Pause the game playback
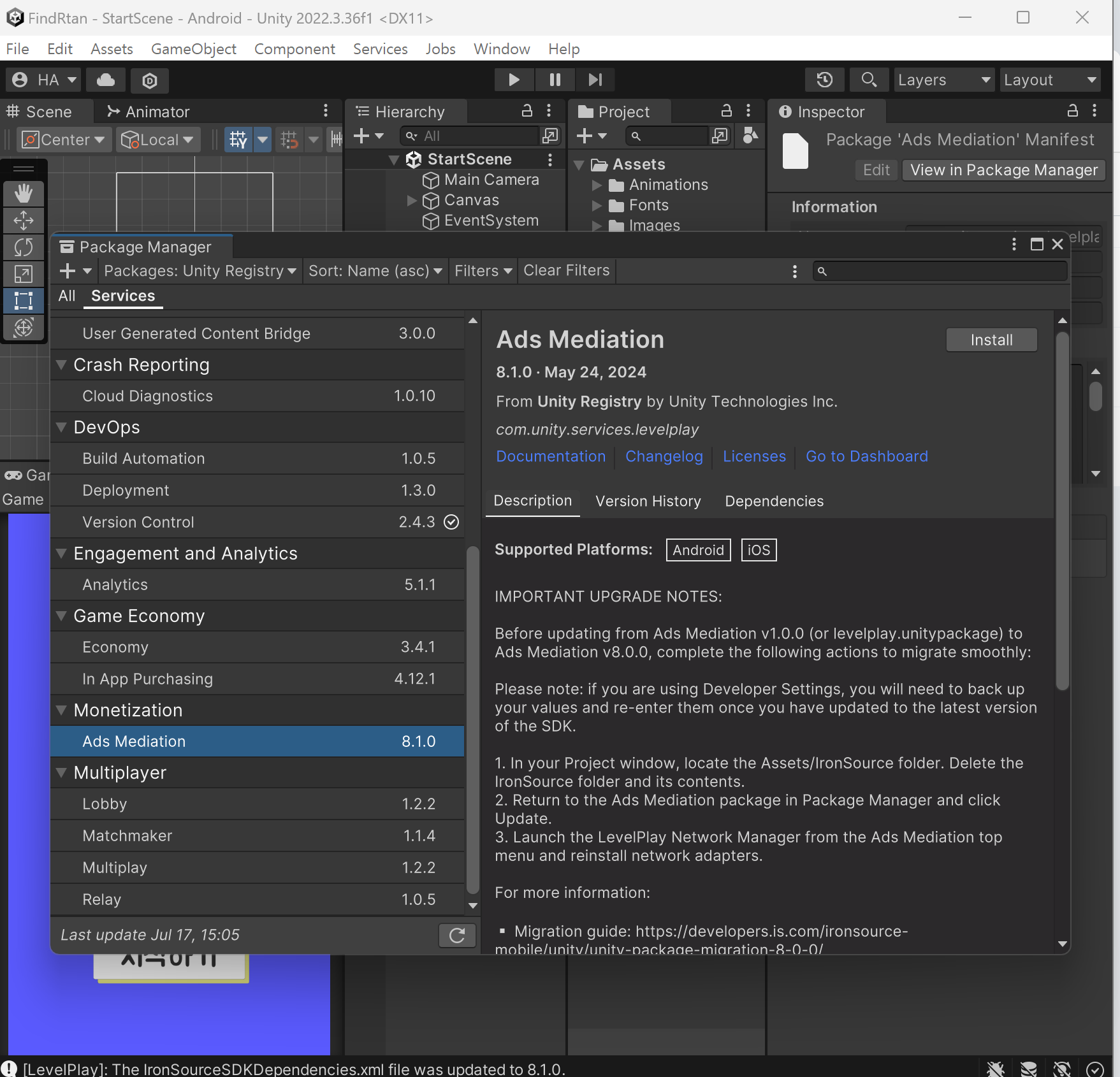This screenshot has width=1120, height=1077. (555, 80)
